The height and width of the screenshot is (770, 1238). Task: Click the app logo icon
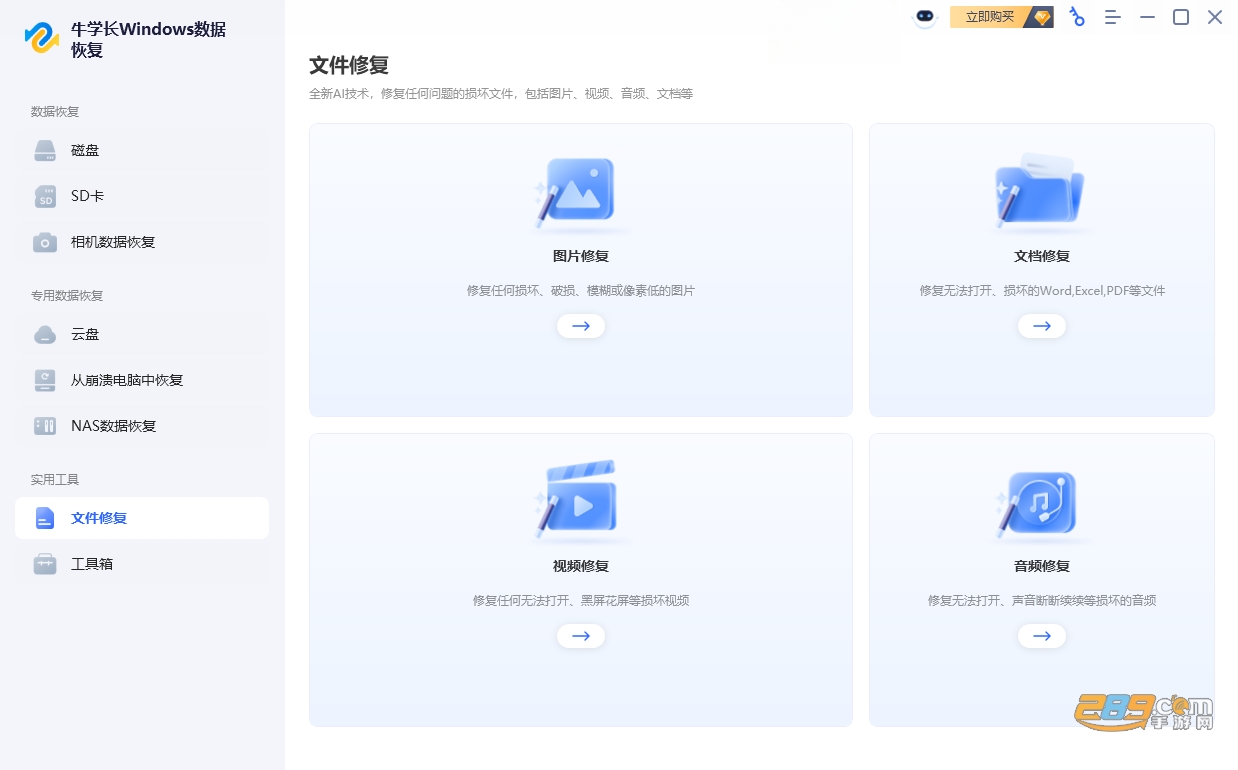click(41, 37)
